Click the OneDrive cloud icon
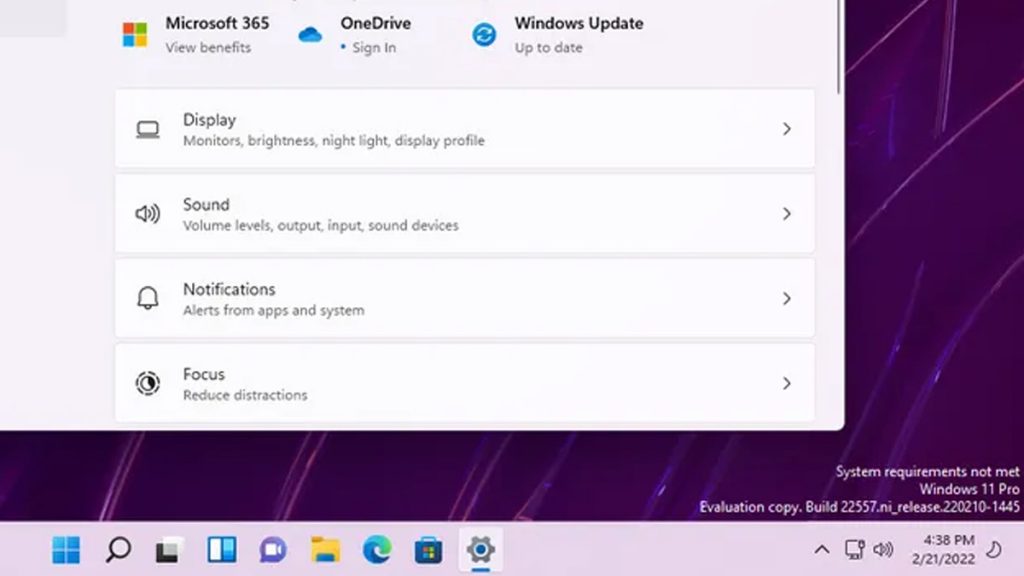Viewport: 1024px width, 576px height. [x=310, y=34]
